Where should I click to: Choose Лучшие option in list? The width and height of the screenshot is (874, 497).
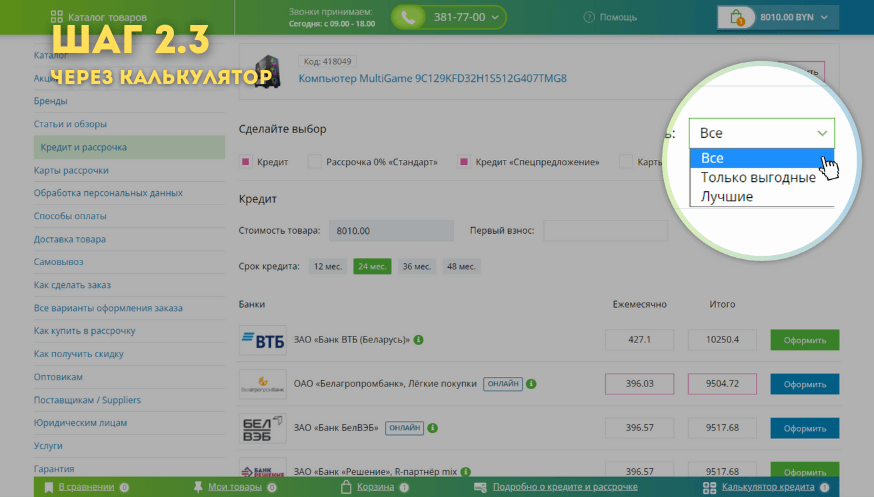pyautogui.click(x=761, y=197)
